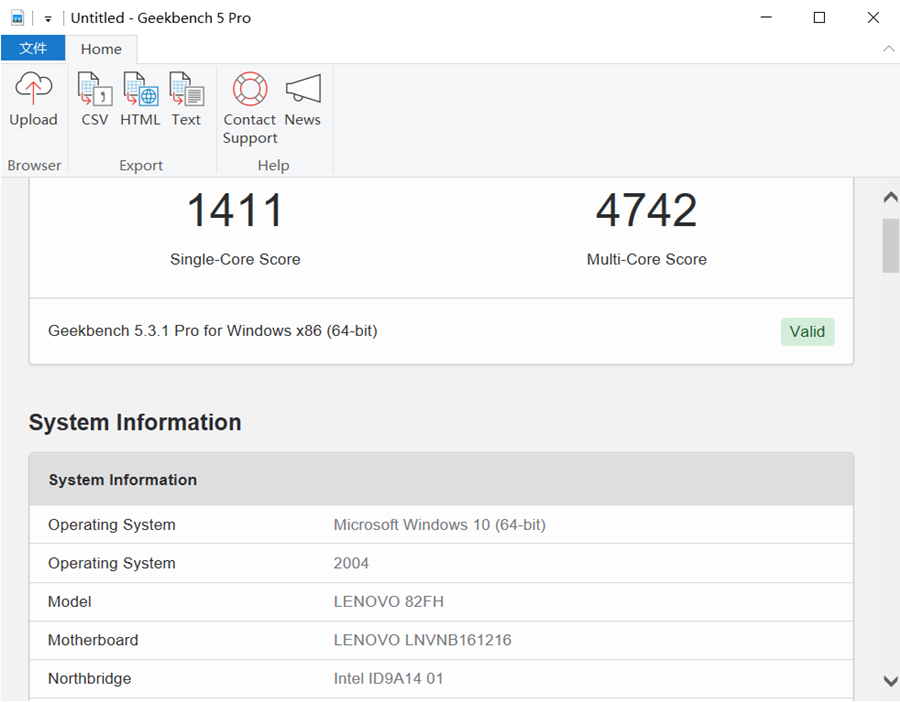Click the System Information table header
900x702 pixels.
441,479
